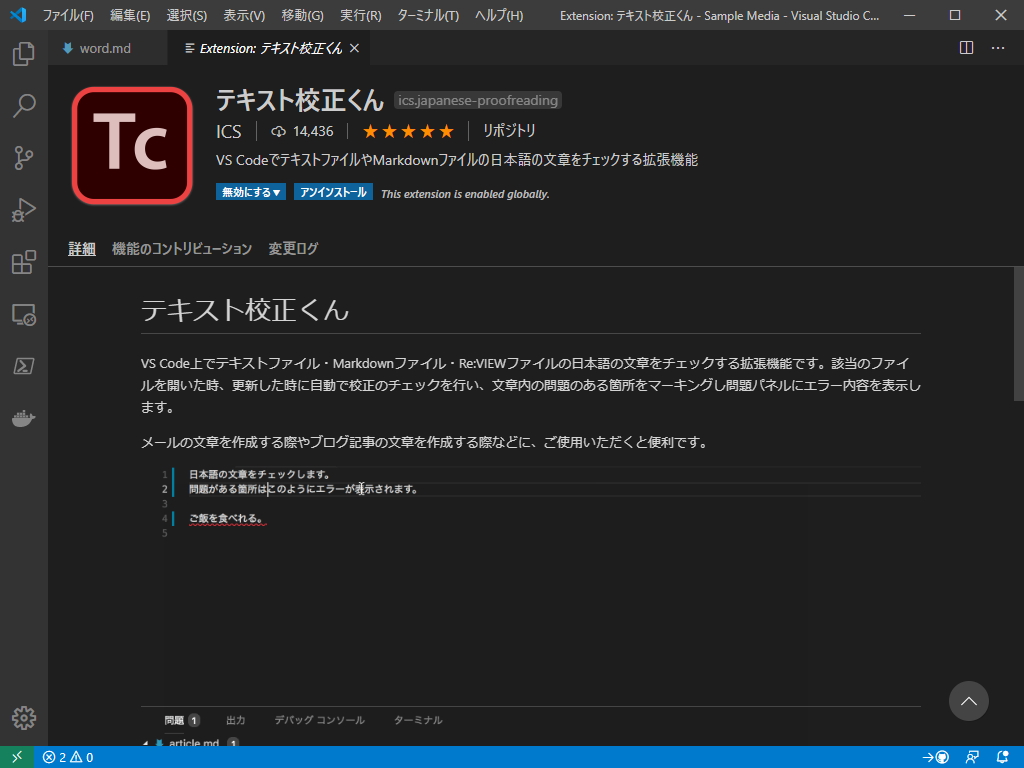
Task: Open the Run and Debug view
Action: (x=22, y=210)
